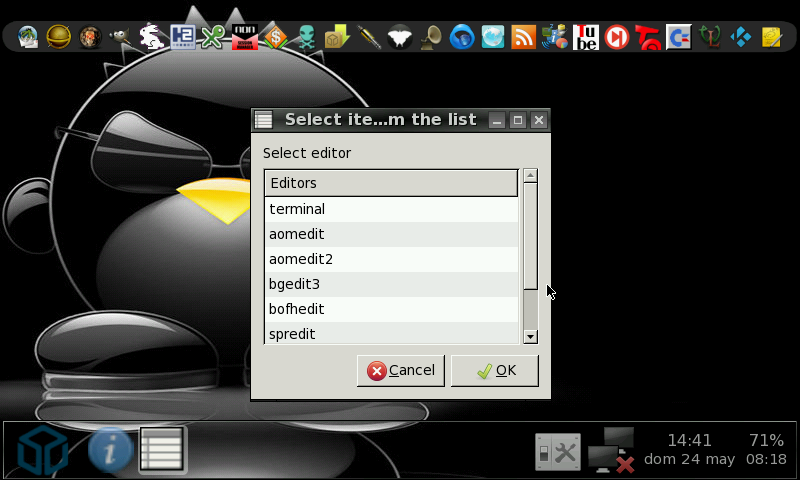This screenshot has height=480, width=800.
Task: Launch the NON Session Manager icon
Action: (244, 37)
